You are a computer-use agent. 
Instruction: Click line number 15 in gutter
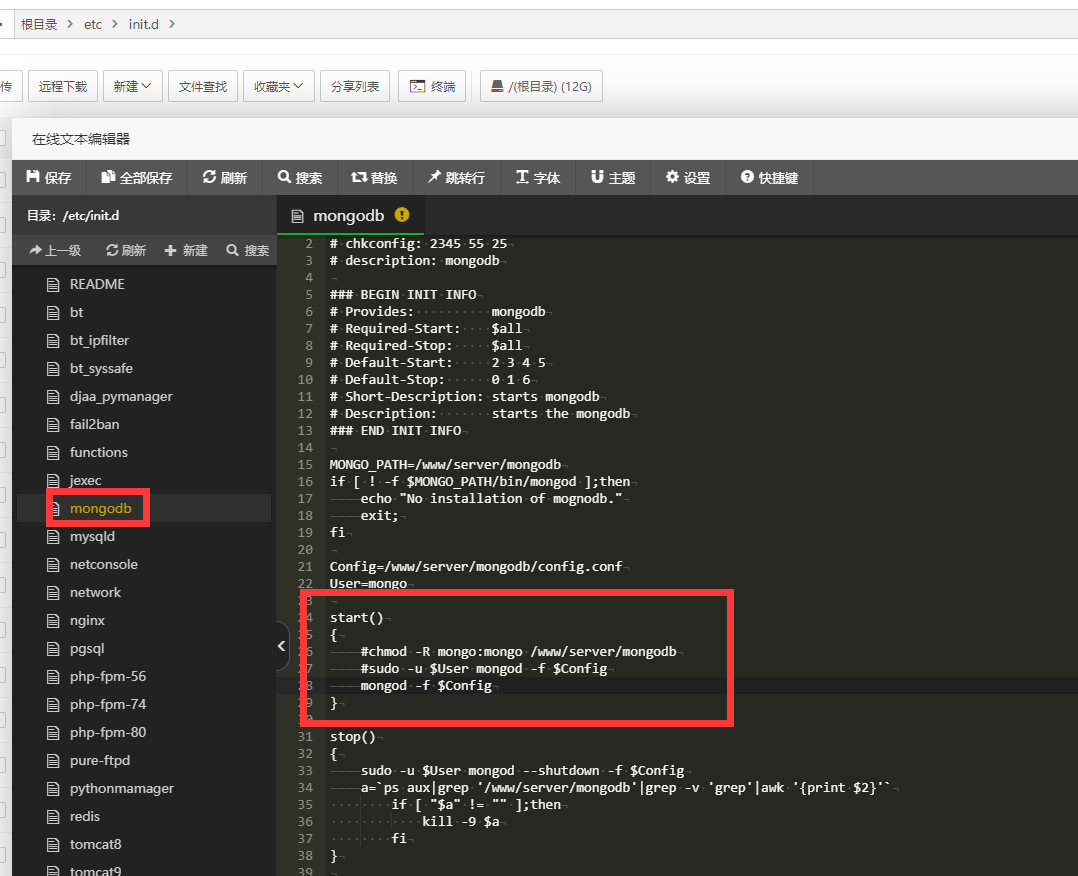(x=305, y=465)
